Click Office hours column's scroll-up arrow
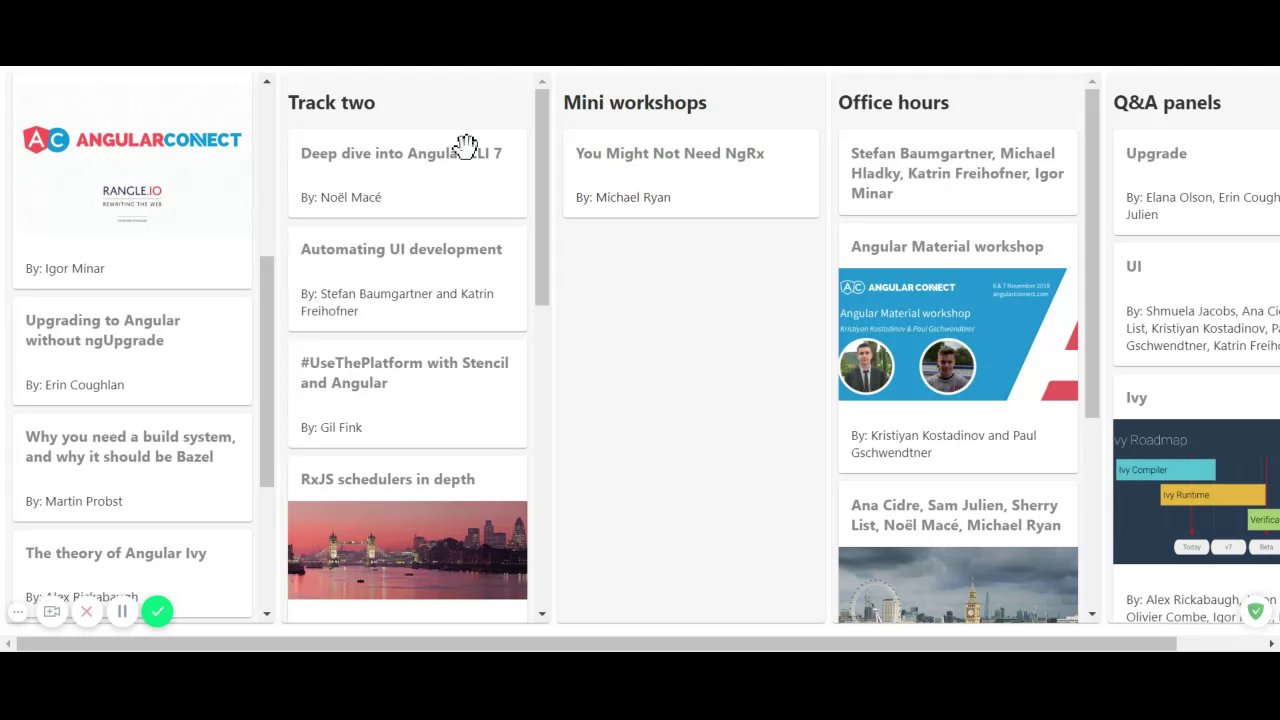 tap(1092, 82)
